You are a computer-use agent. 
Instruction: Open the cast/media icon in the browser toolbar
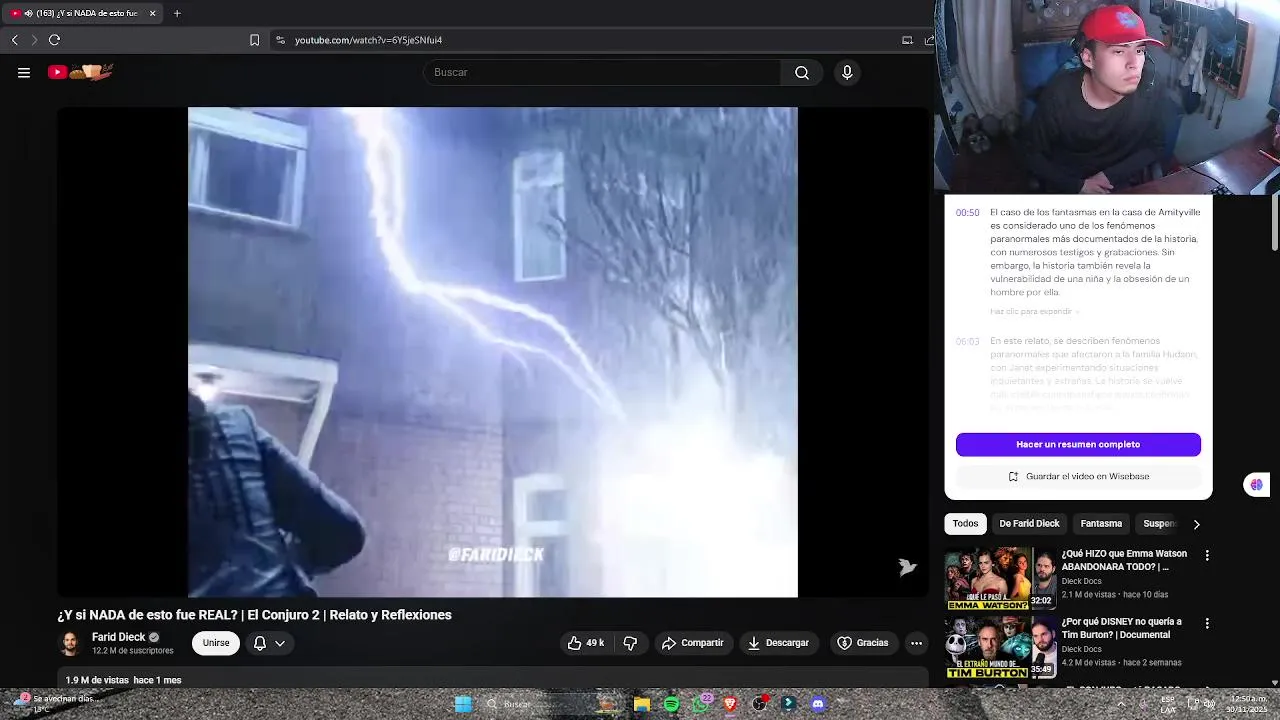(907, 40)
